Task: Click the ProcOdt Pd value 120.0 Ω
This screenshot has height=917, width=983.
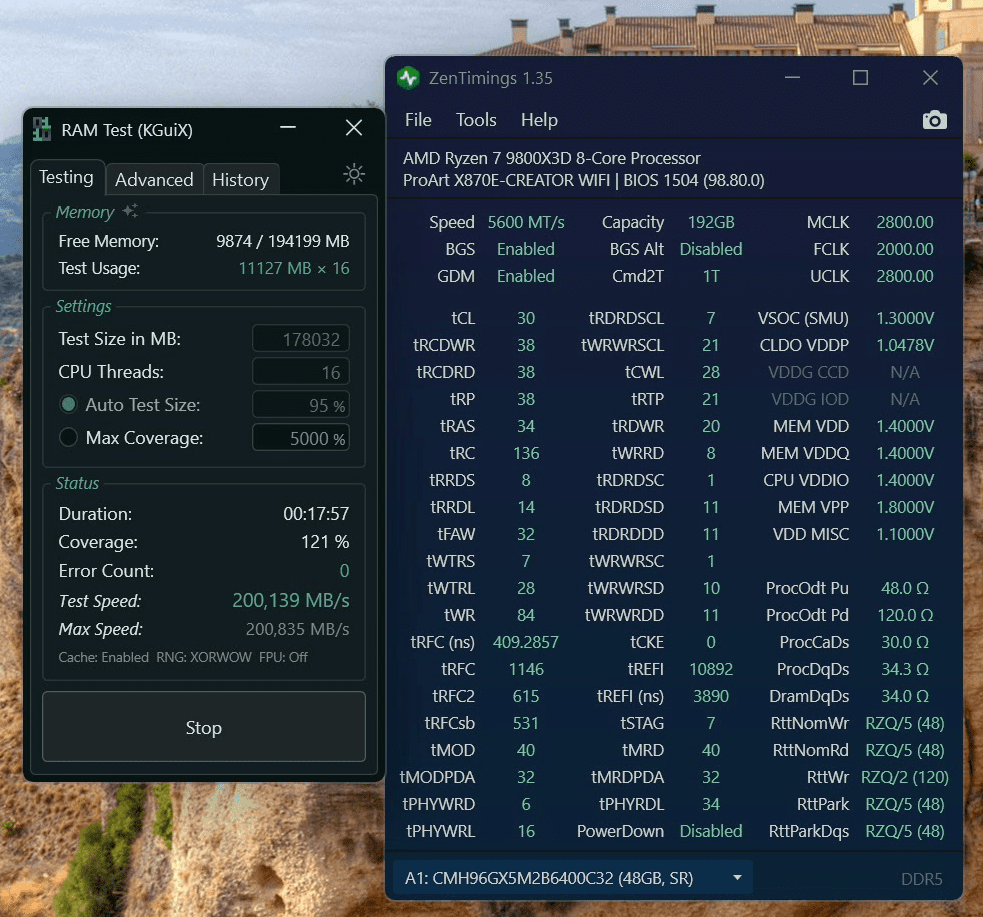Action: 905,616
